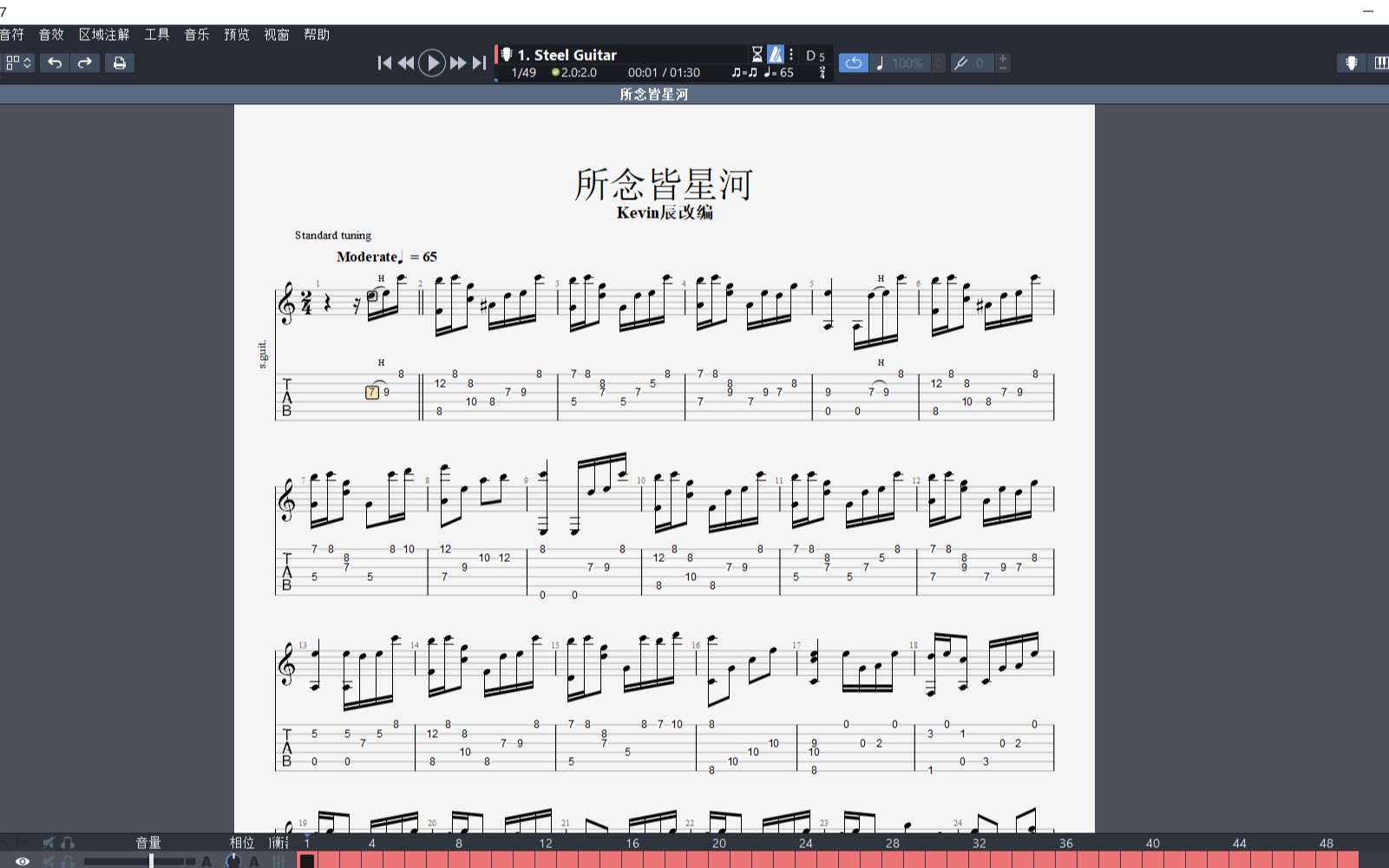This screenshot has height=868, width=1389.
Task: Skip to the last bar with the end button
Action: tap(479, 62)
